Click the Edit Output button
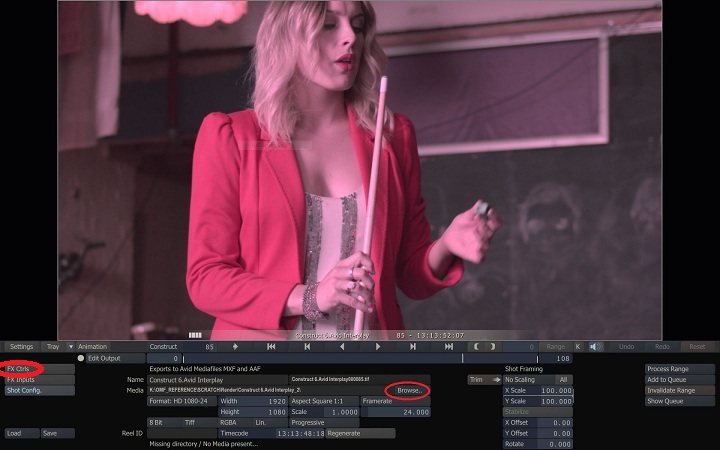The image size is (720, 450). [115, 358]
